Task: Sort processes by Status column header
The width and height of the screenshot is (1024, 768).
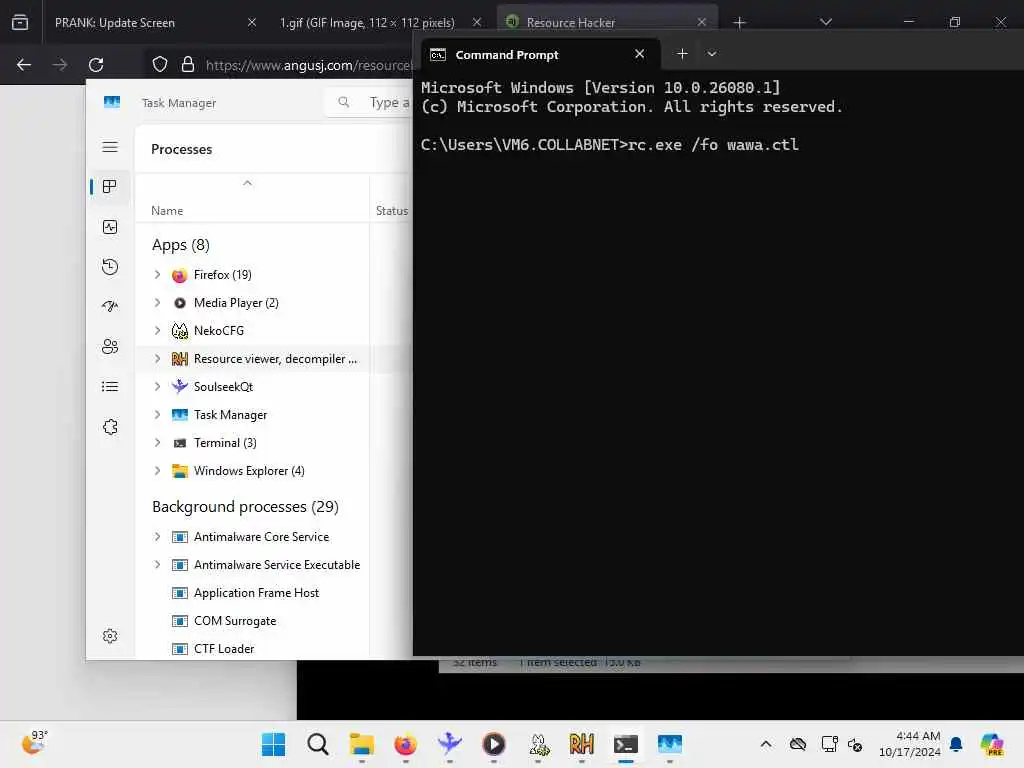Action: coord(392,199)
